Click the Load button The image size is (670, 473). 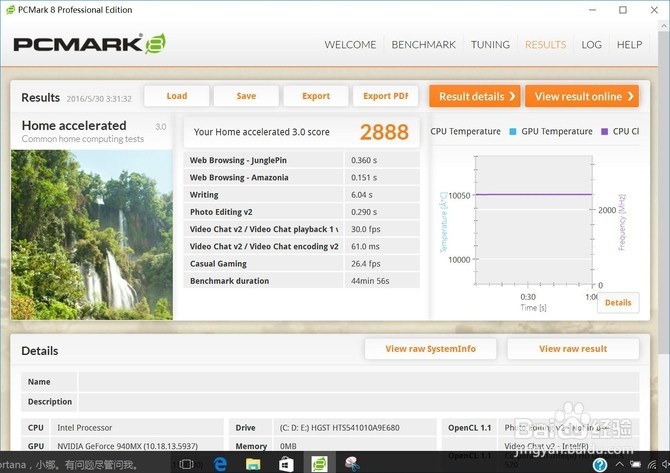177,96
